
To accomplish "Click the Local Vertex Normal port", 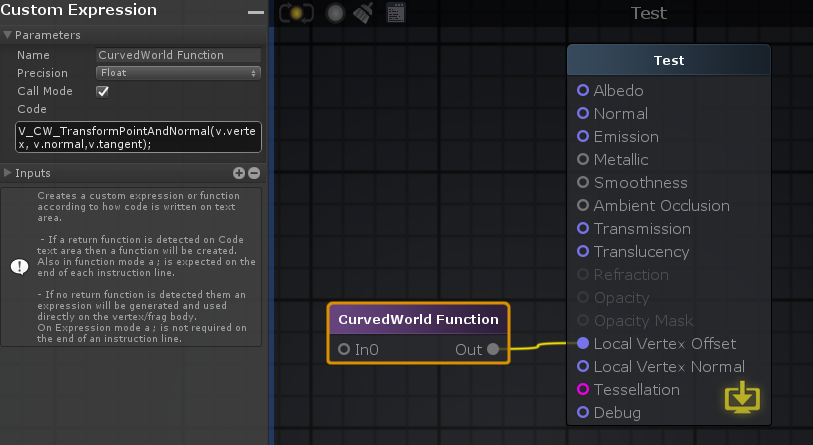I will pyautogui.click(x=583, y=366).
